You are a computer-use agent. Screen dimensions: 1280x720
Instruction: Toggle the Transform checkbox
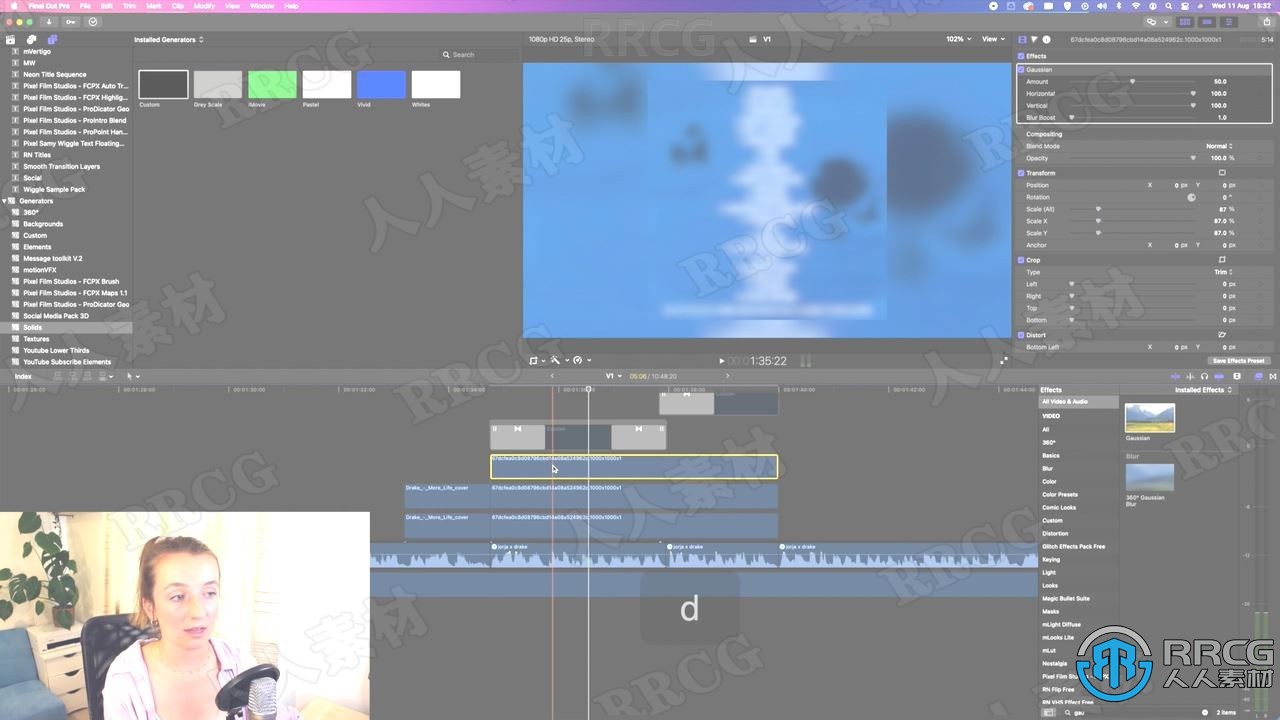pyautogui.click(x=1021, y=173)
